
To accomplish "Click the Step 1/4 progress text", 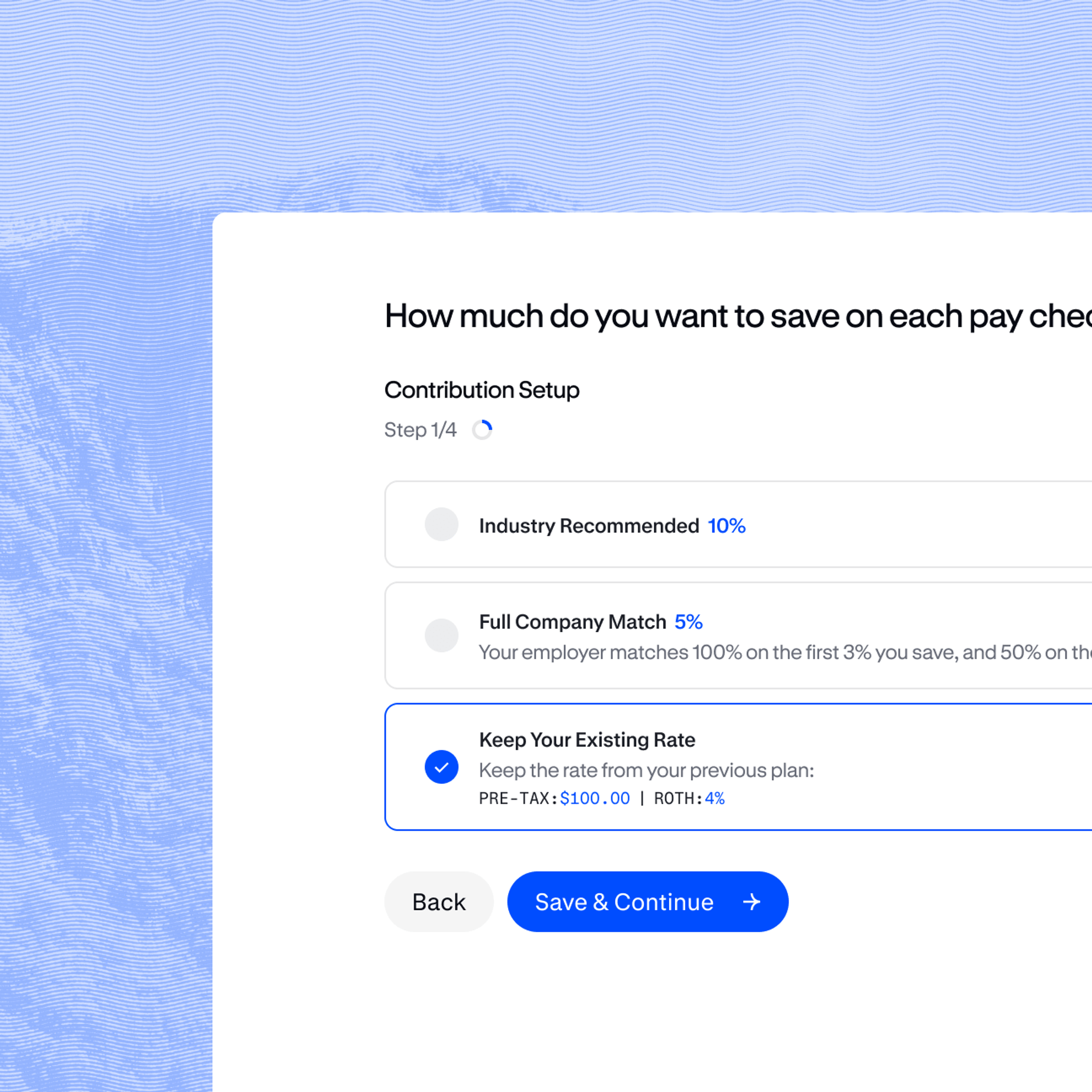I will pyautogui.click(x=420, y=429).
